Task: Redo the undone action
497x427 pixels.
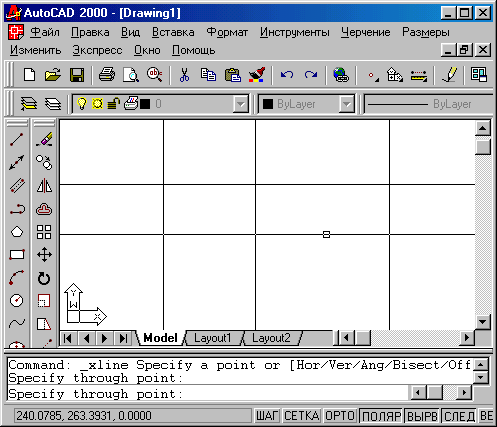Action: coord(311,74)
